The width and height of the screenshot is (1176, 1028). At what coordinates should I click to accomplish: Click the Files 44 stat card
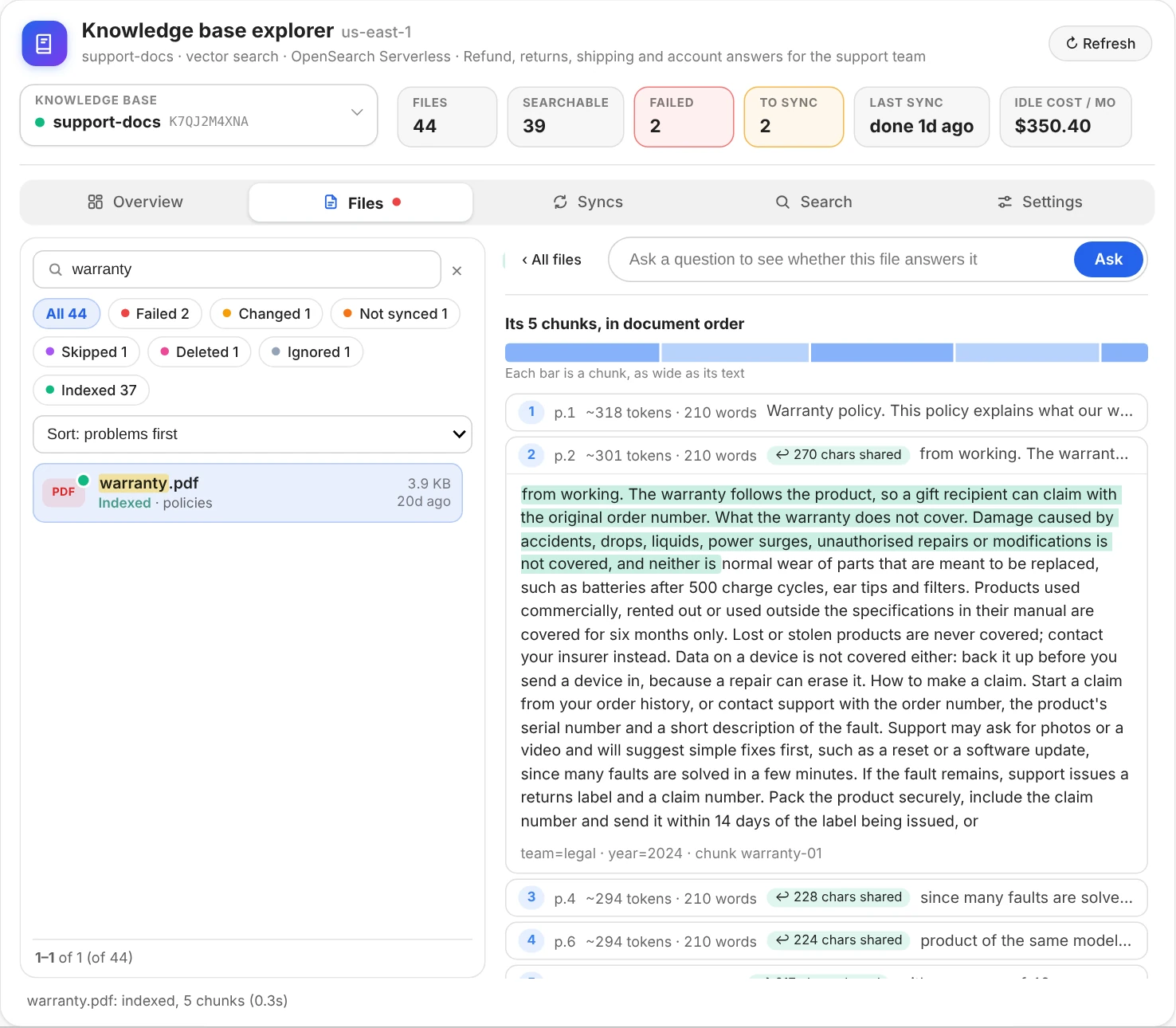tap(448, 117)
